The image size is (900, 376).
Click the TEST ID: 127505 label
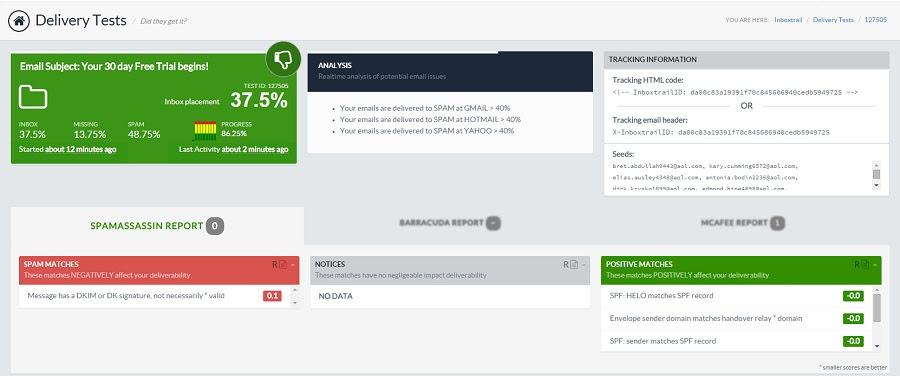tap(266, 86)
